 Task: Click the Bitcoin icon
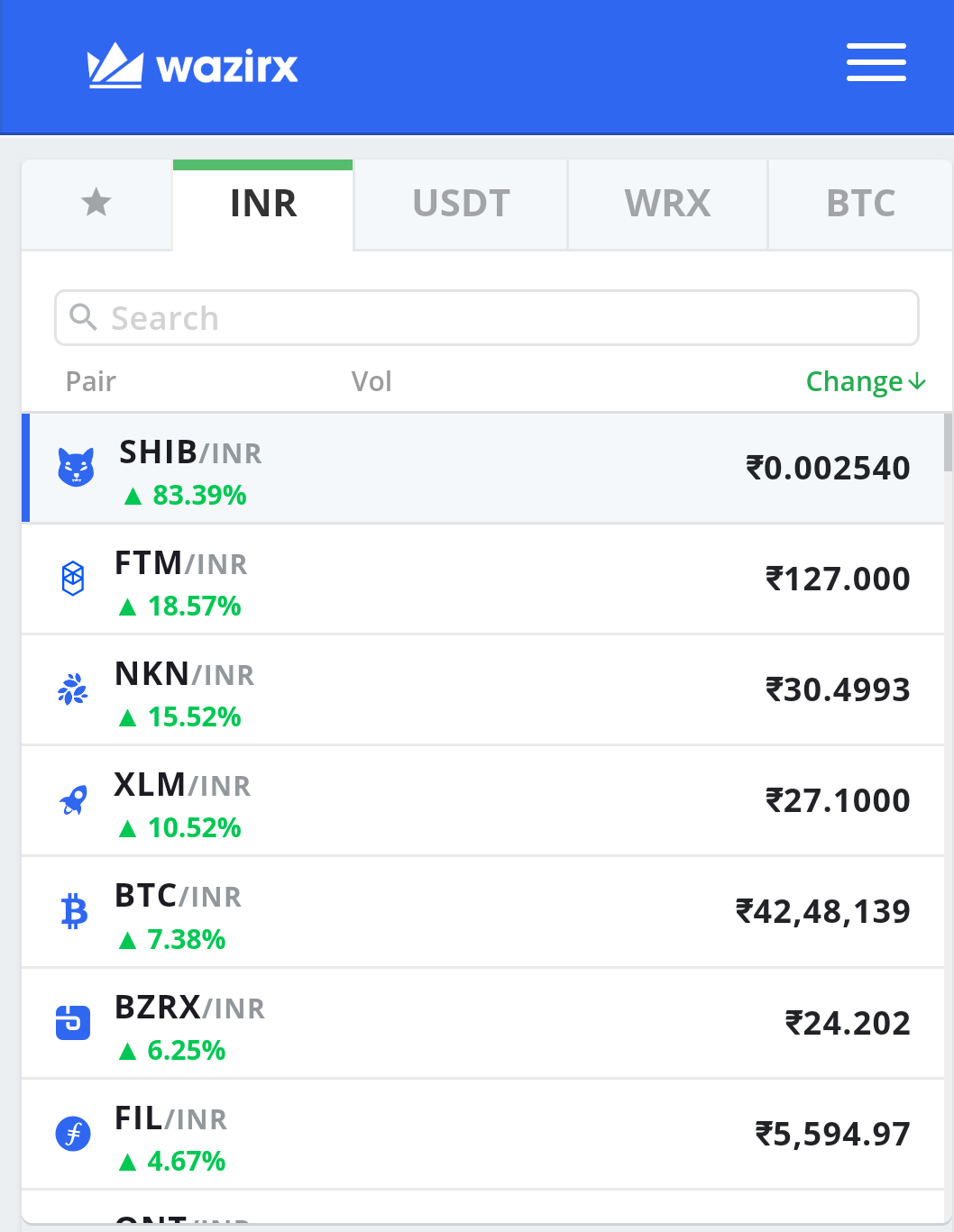click(74, 911)
